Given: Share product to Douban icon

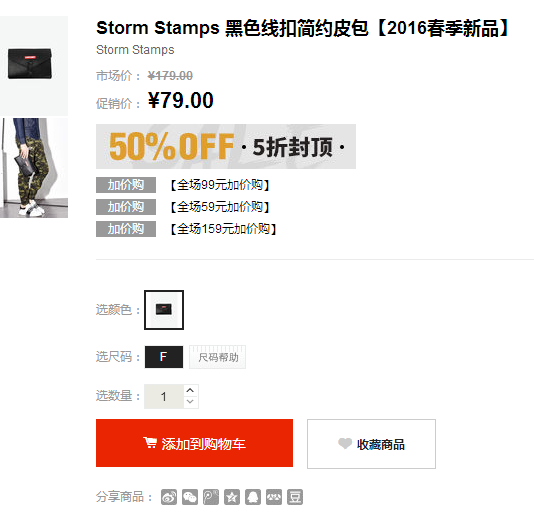Looking at the screenshot, I should coord(295,497).
